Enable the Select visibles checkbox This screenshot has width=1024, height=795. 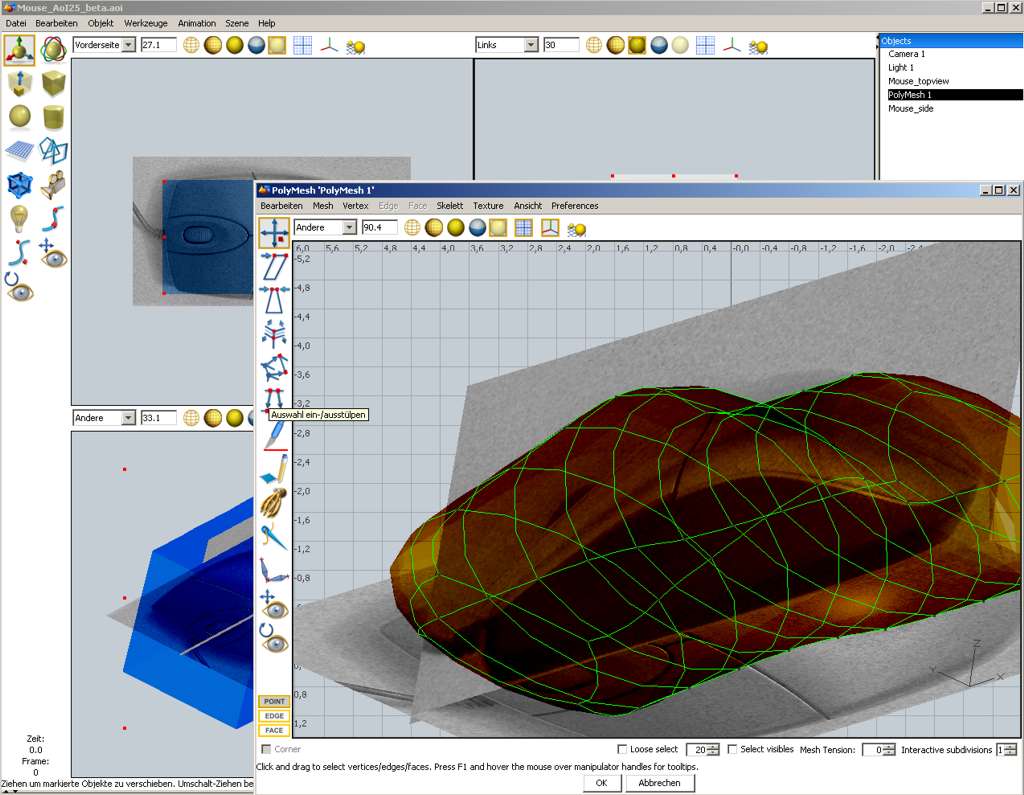coord(732,749)
